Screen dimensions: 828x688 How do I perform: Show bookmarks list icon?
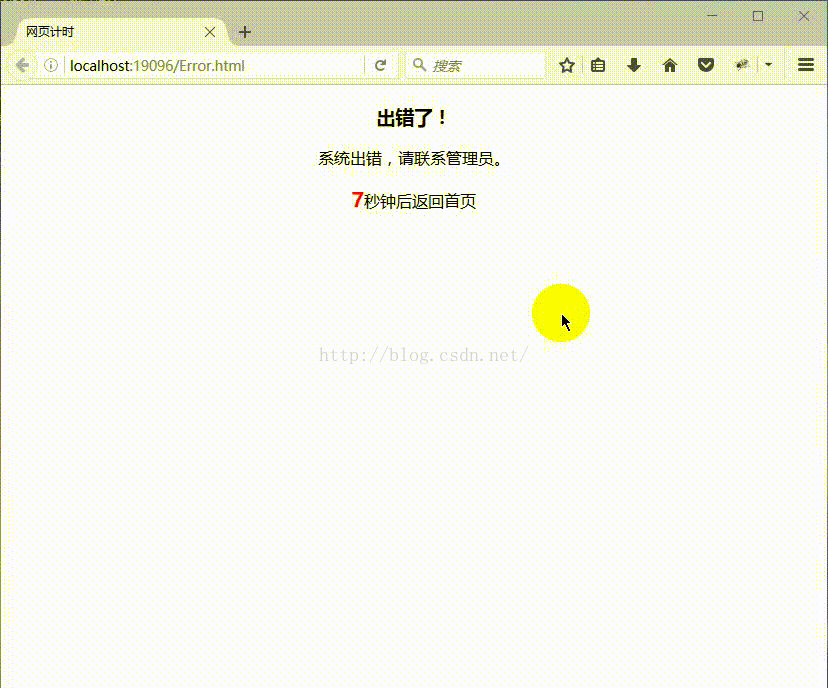click(x=598, y=65)
